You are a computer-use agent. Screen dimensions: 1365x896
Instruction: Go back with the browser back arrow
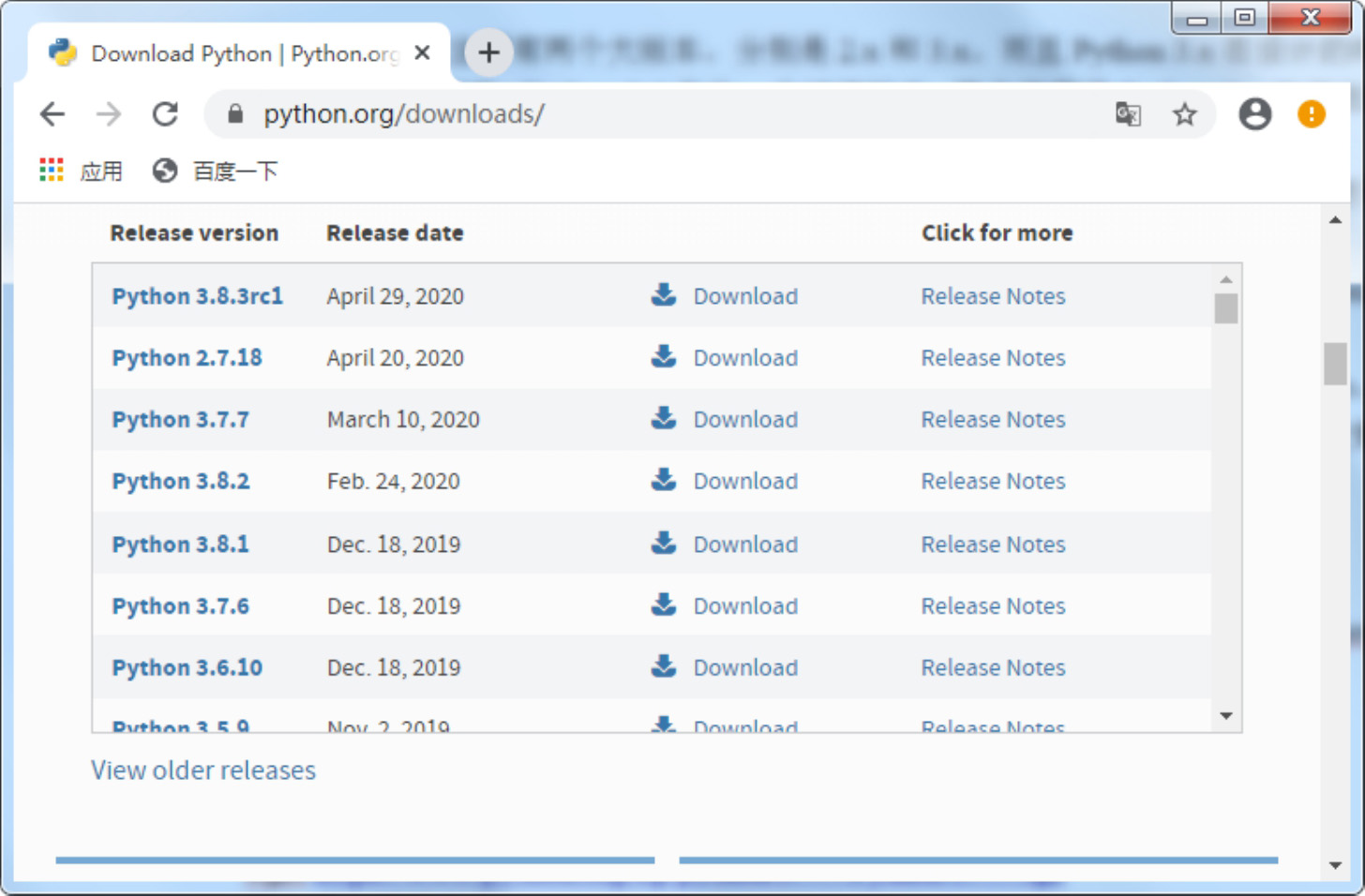[52, 114]
